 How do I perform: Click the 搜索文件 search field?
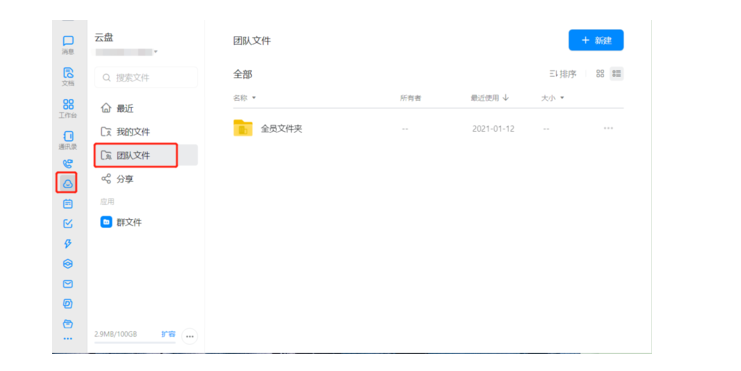point(146,78)
